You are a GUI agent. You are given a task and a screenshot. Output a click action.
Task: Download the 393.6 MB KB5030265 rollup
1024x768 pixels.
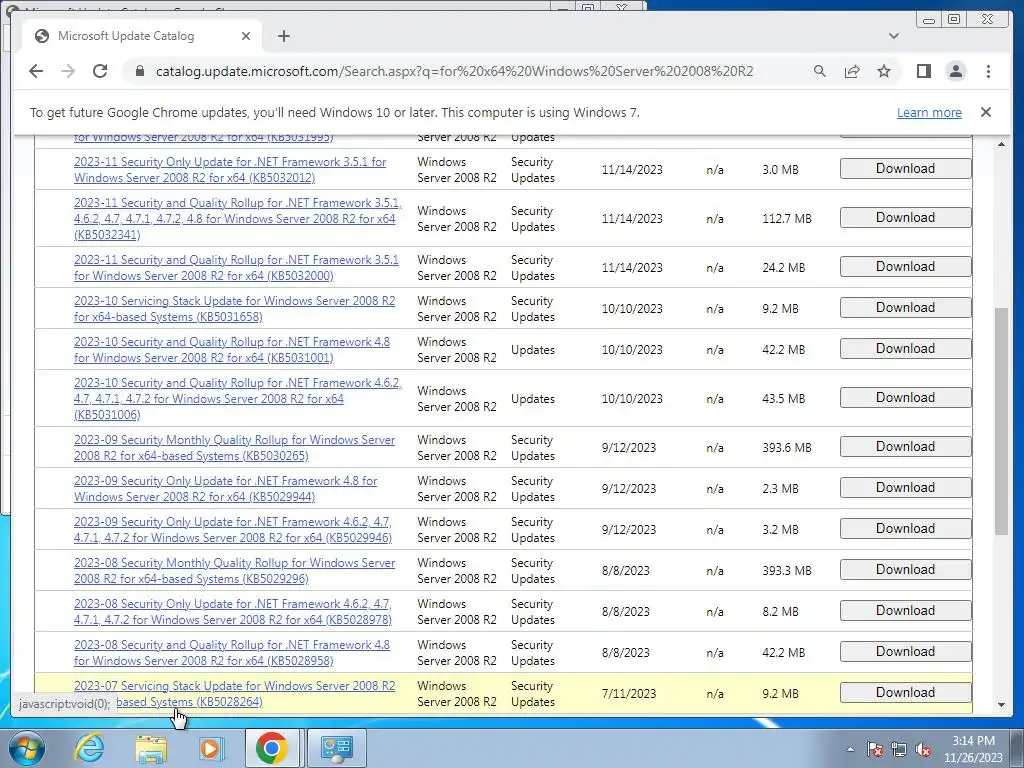[x=905, y=447]
